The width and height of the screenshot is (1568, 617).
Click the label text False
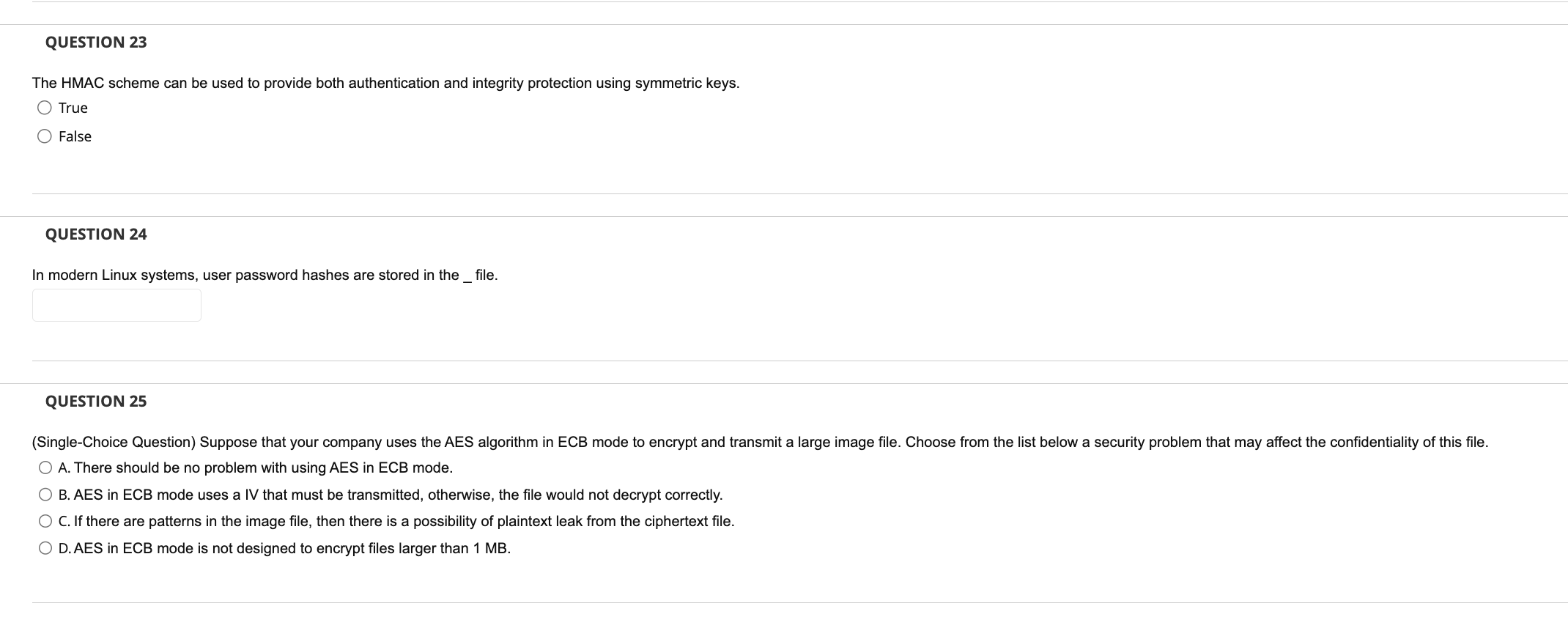point(75,136)
